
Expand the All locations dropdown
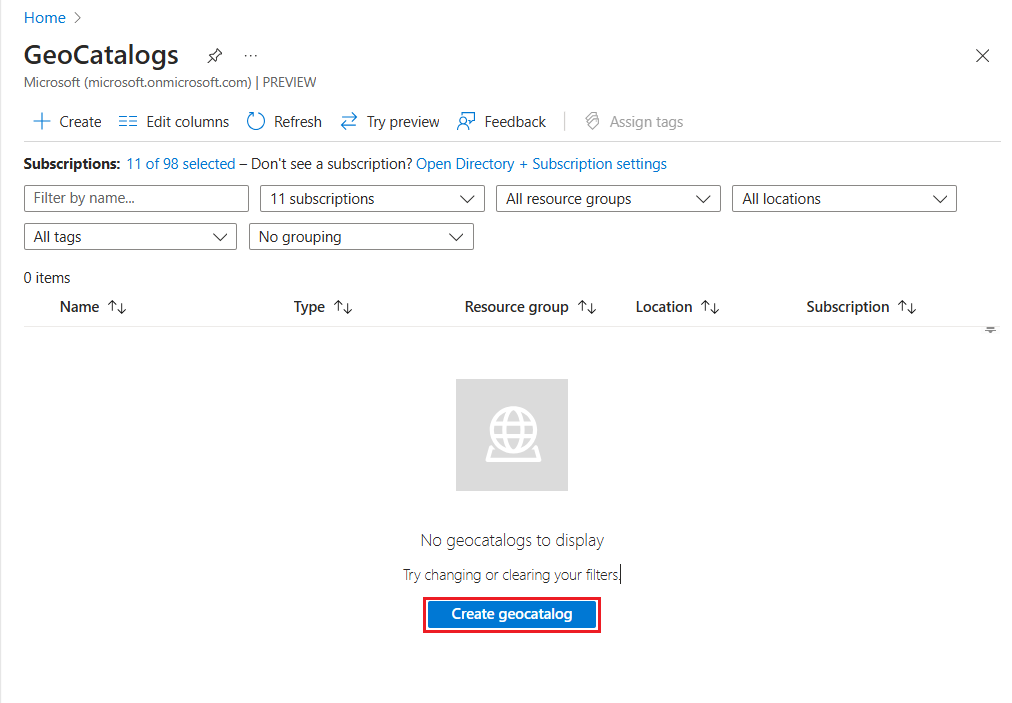(x=844, y=199)
